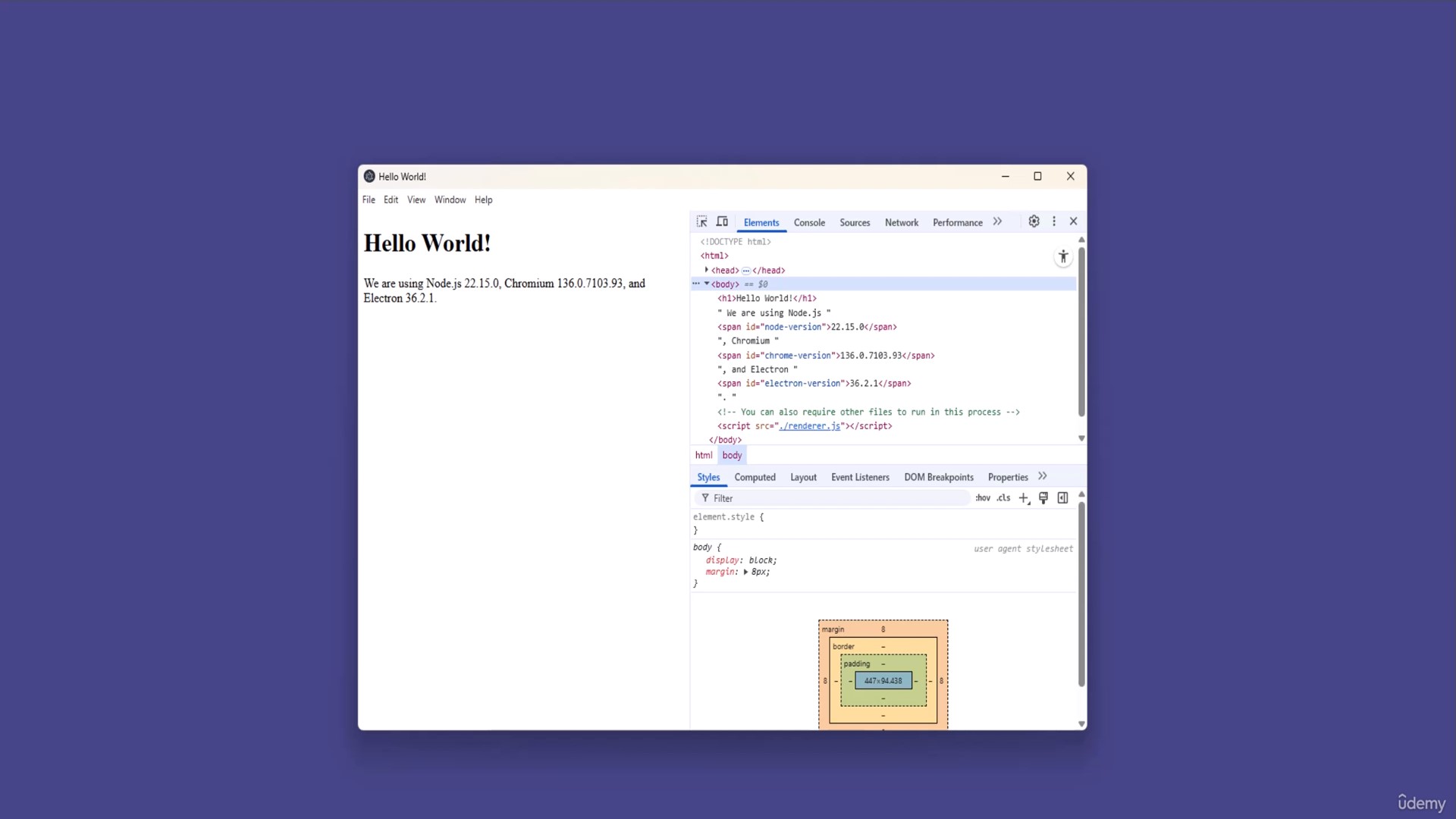1456x819 pixels.
Task: Open the DOM Breakpoints tab
Action: 938,477
